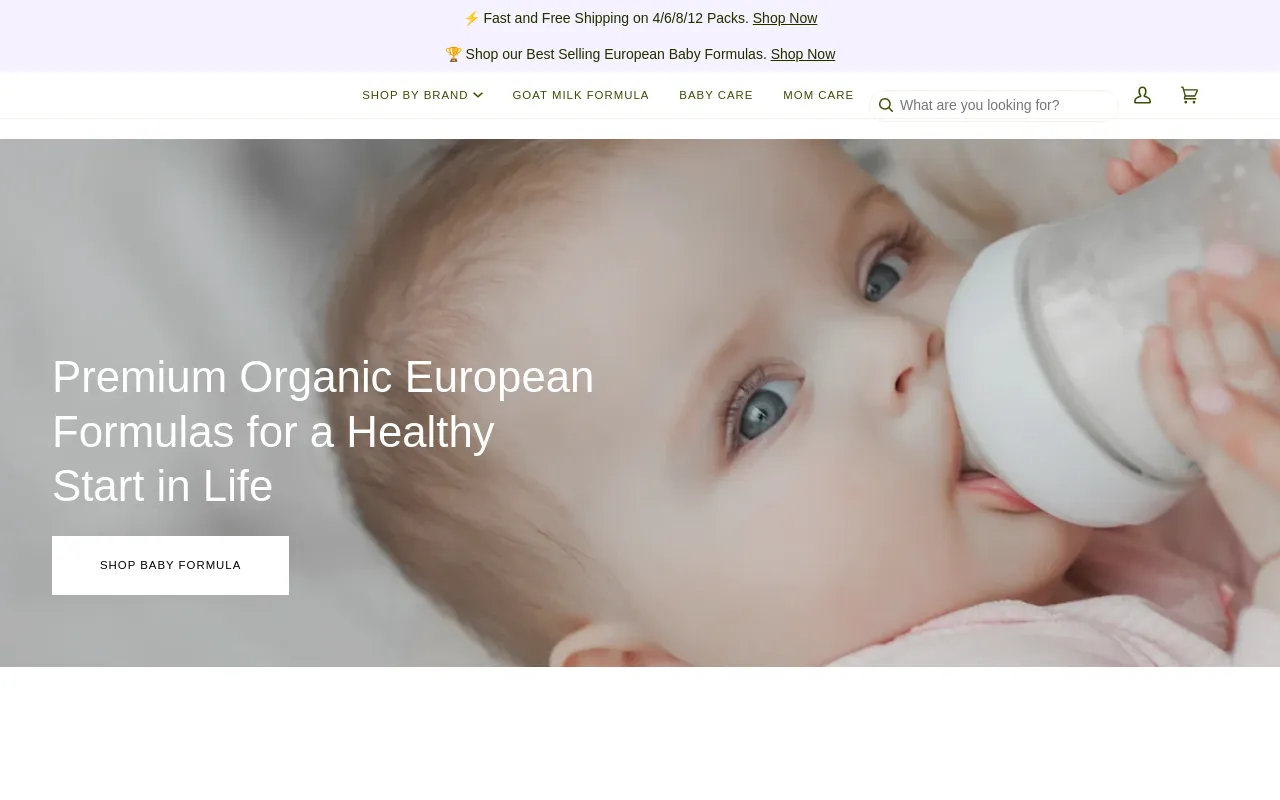1280x800 pixels.
Task: Click the Fast and Free Shipping announcement text
Action: pyautogui.click(x=616, y=18)
